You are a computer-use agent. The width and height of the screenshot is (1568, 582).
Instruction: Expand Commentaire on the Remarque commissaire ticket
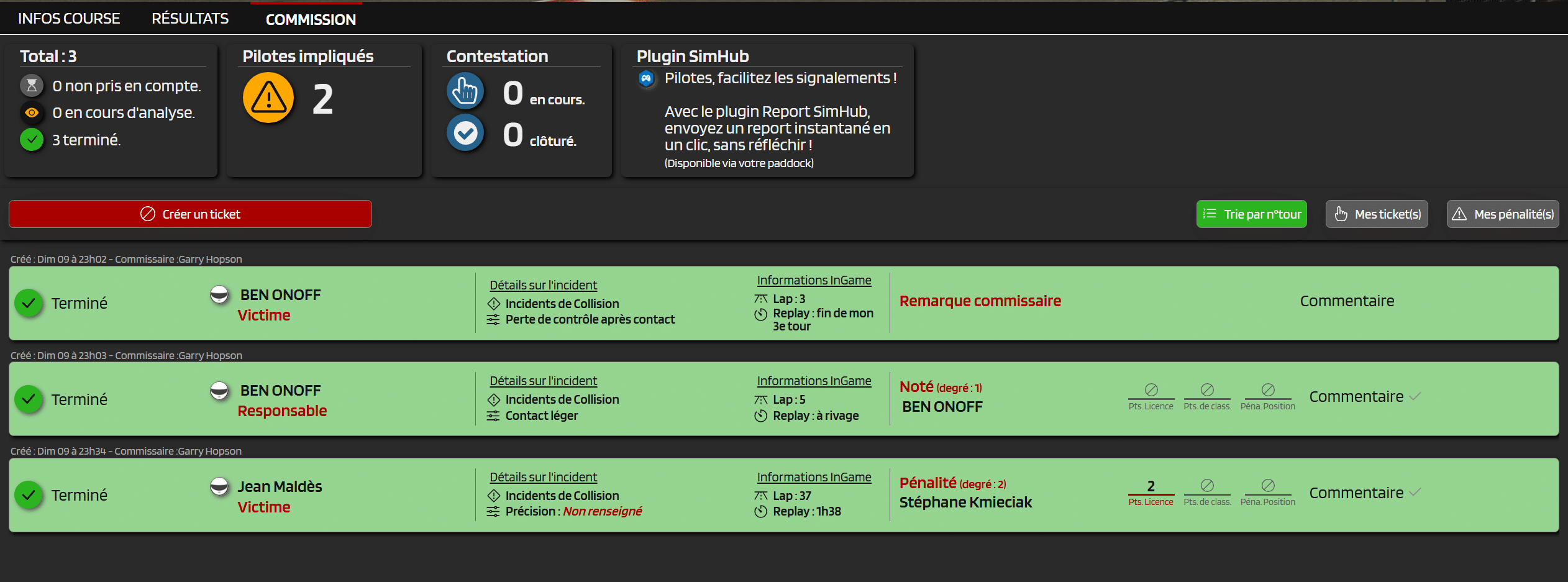tap(1347, 301)
